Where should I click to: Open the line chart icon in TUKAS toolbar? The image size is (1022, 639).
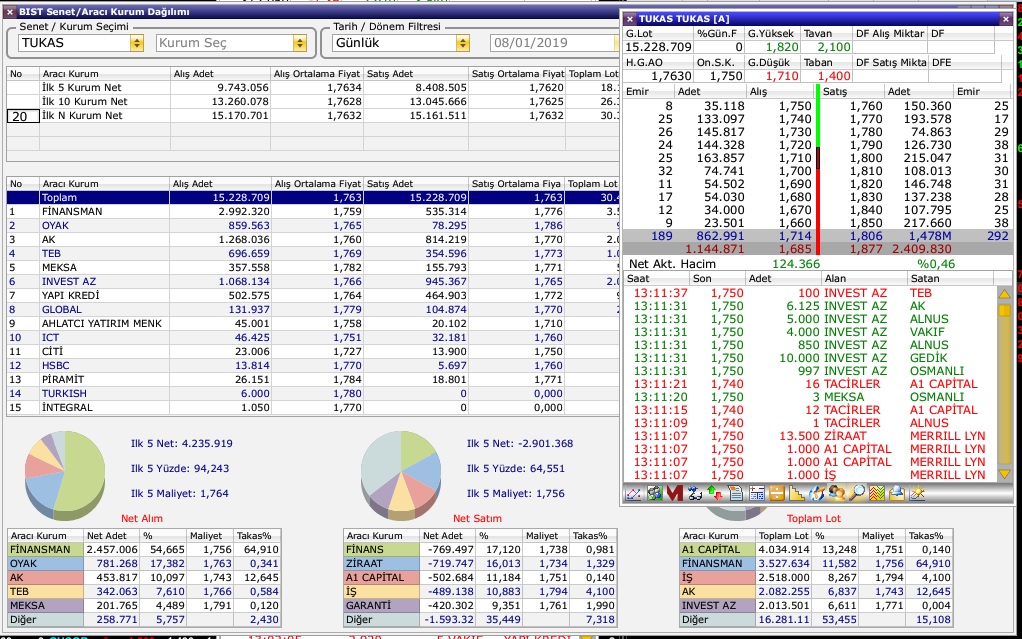pyautogui.click(x=633, y=494)
